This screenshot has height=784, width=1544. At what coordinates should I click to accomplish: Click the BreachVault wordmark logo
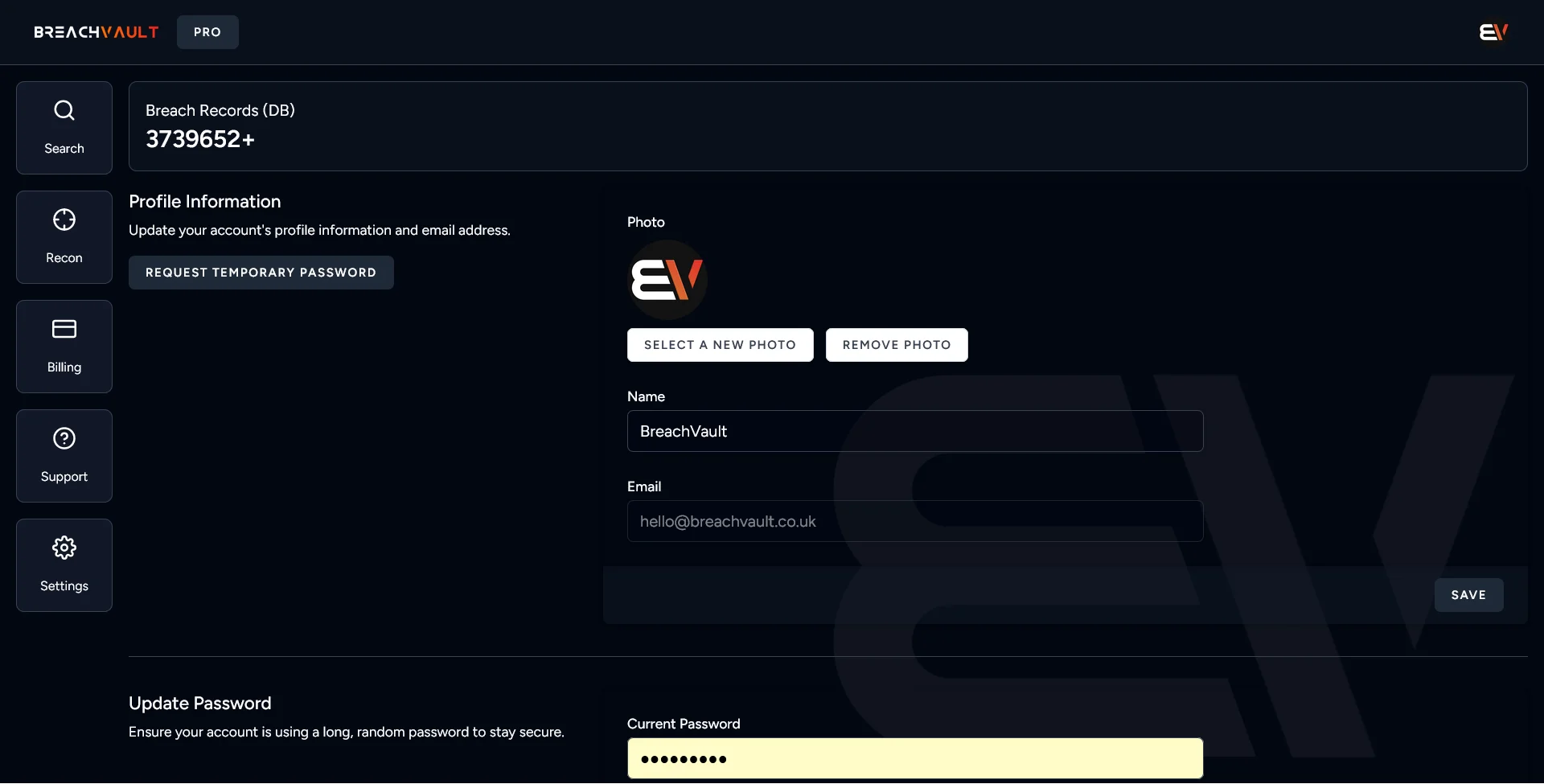click(95, 32)
